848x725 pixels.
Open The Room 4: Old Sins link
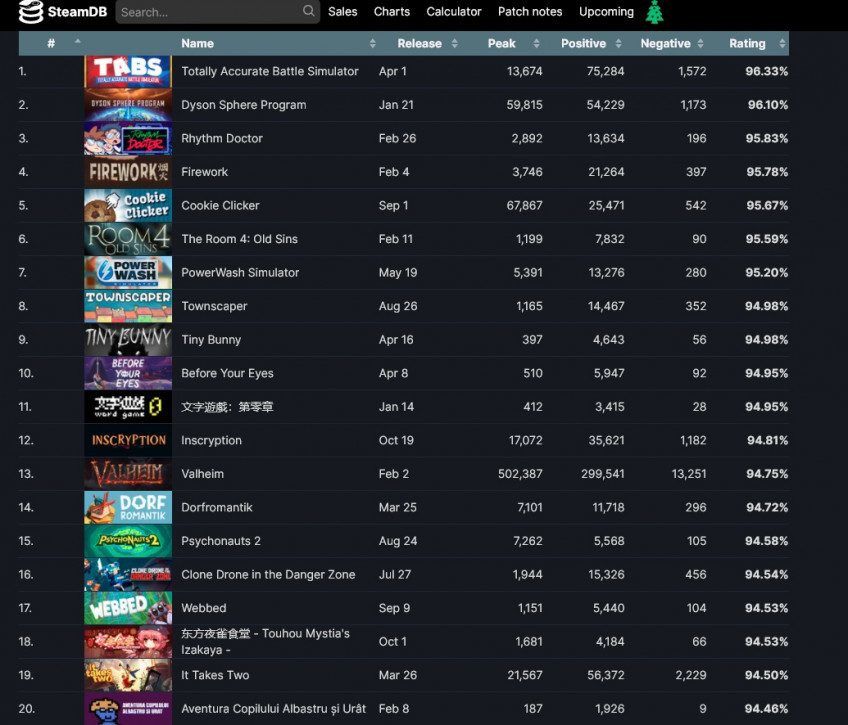point(240,239)
